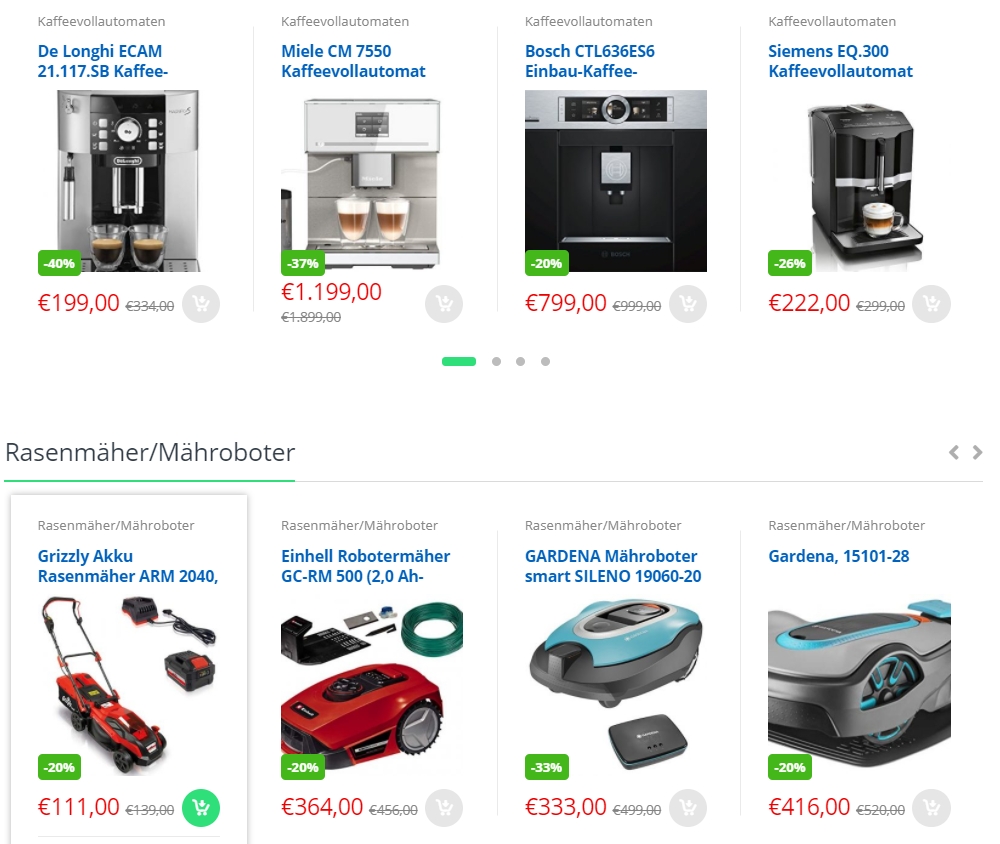1000x844 pixels.
Task: Open Miele CM 7550 Kaffeevollautomat title link
Action: [x=353, y=61]
